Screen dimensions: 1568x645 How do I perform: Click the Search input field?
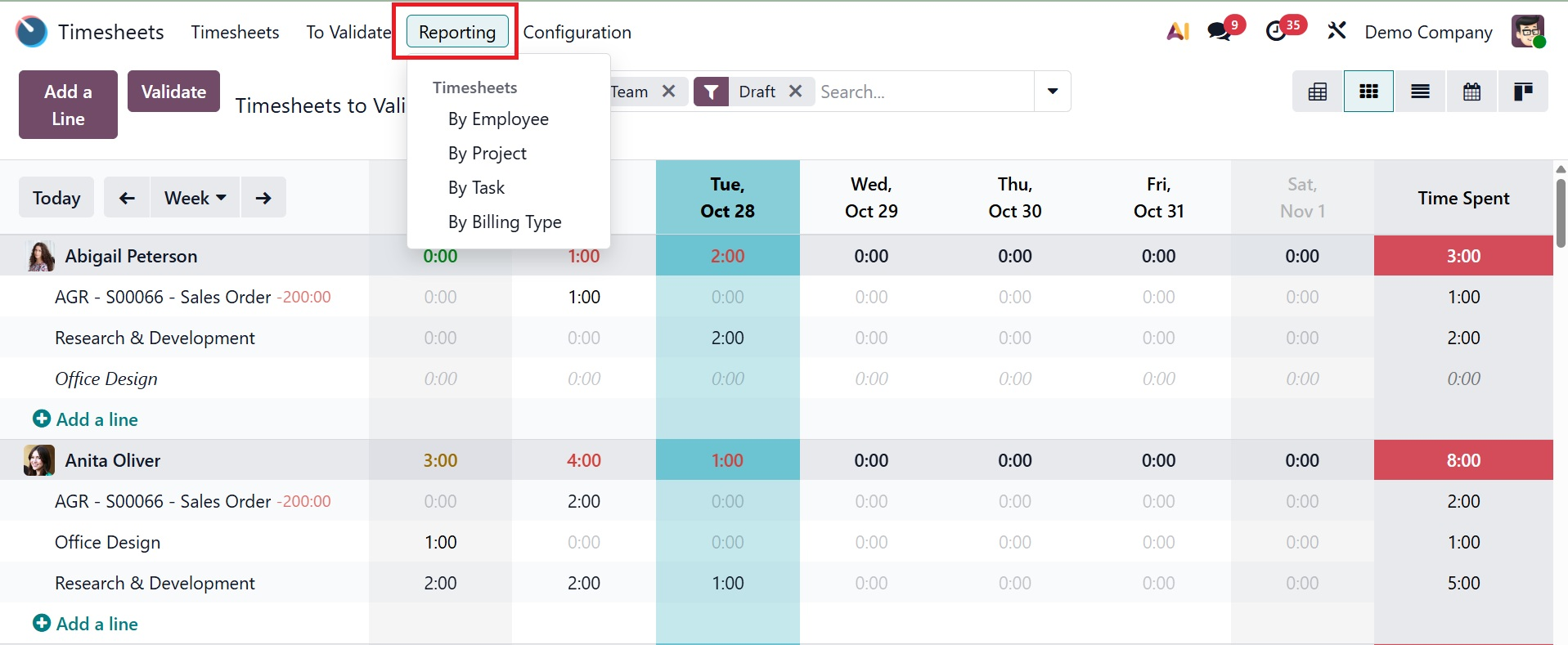click(924, 92)
